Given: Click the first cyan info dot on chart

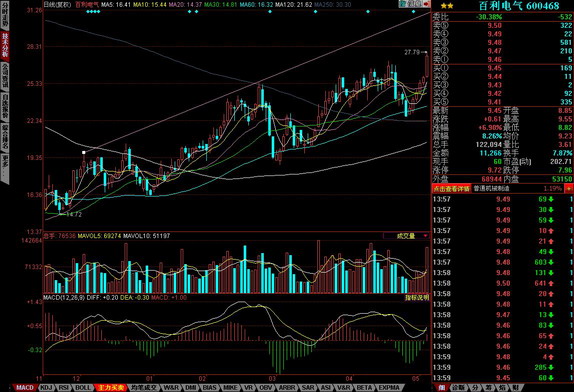Looking at the screenshot, I should (87, 12).
